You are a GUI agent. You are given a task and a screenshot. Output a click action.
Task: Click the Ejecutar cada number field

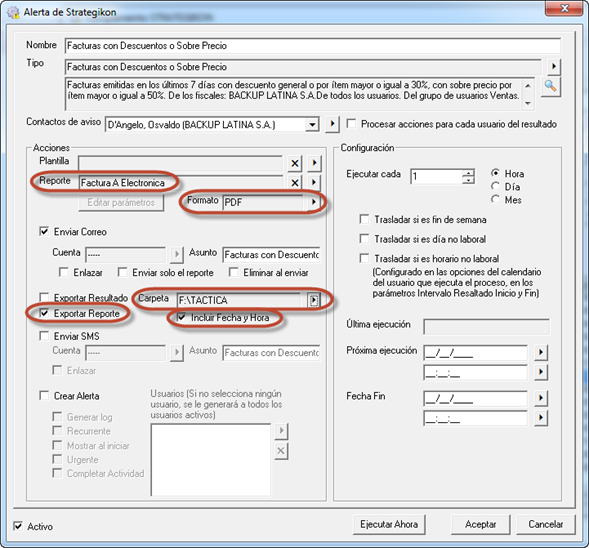click(436, 177)
